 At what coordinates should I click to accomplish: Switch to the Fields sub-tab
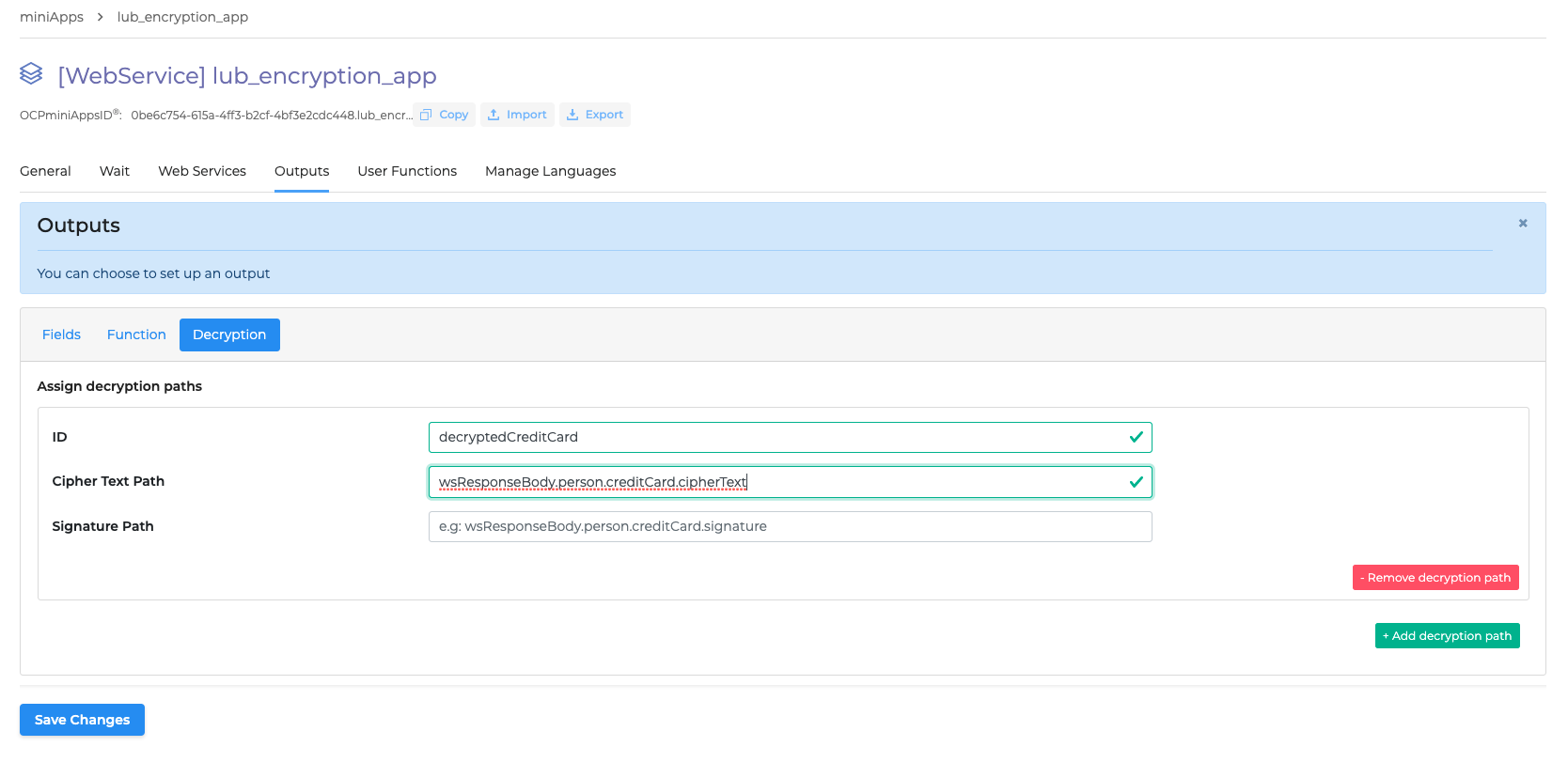(x=61, y=335)
